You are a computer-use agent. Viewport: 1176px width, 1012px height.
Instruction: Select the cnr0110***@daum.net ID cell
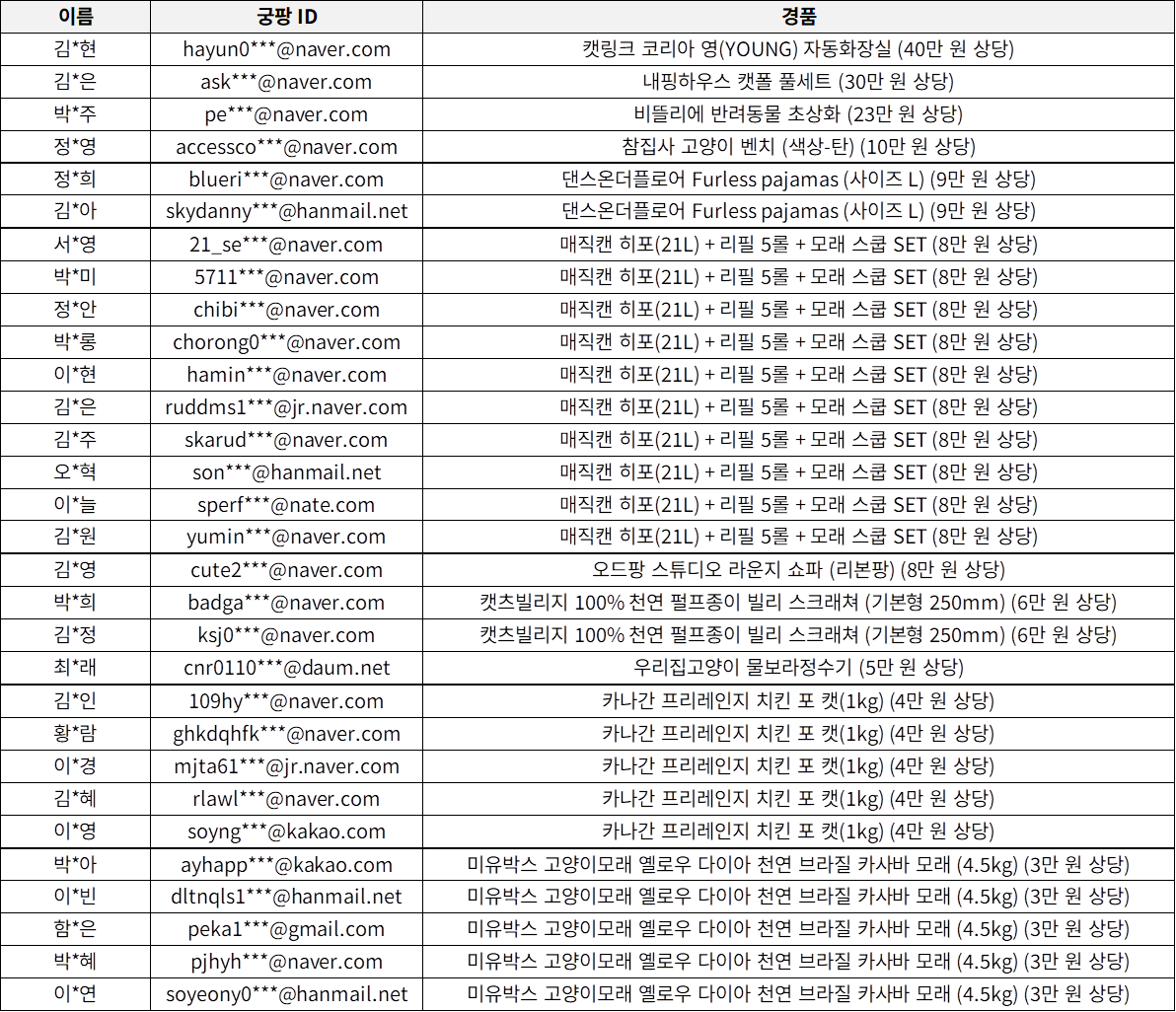(286, 668)
